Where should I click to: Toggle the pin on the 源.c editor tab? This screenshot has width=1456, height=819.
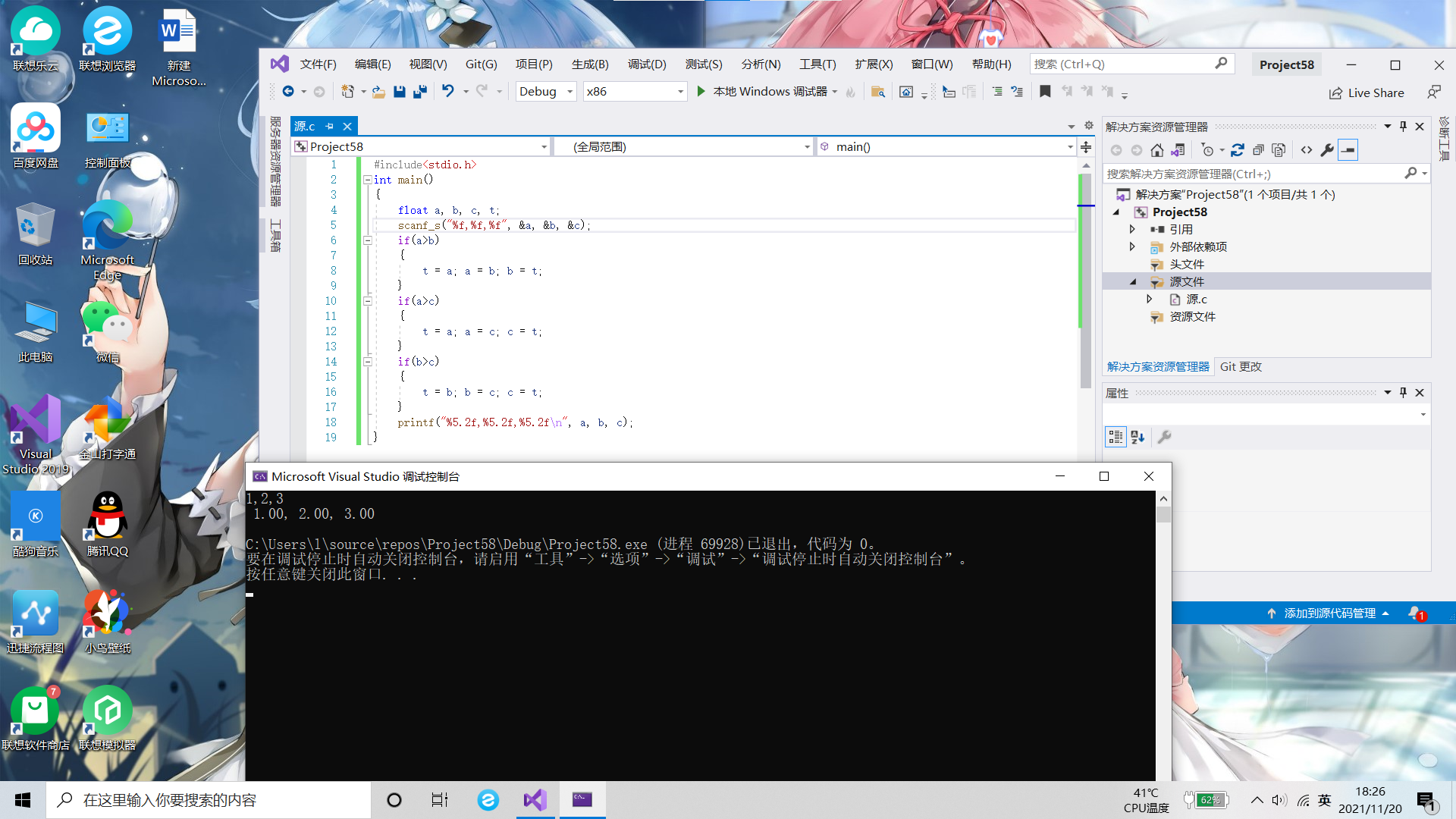pos(330,127)
